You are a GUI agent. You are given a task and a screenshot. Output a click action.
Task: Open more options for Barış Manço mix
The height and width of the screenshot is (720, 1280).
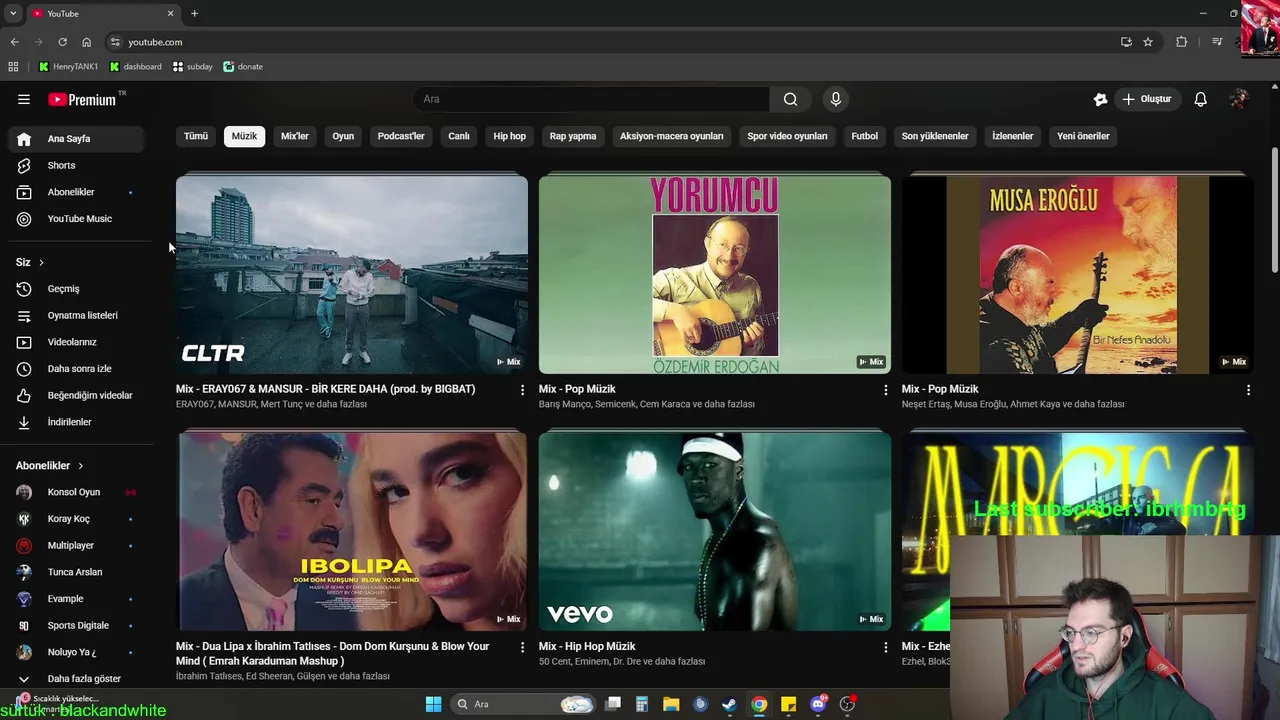coord(885,390)
